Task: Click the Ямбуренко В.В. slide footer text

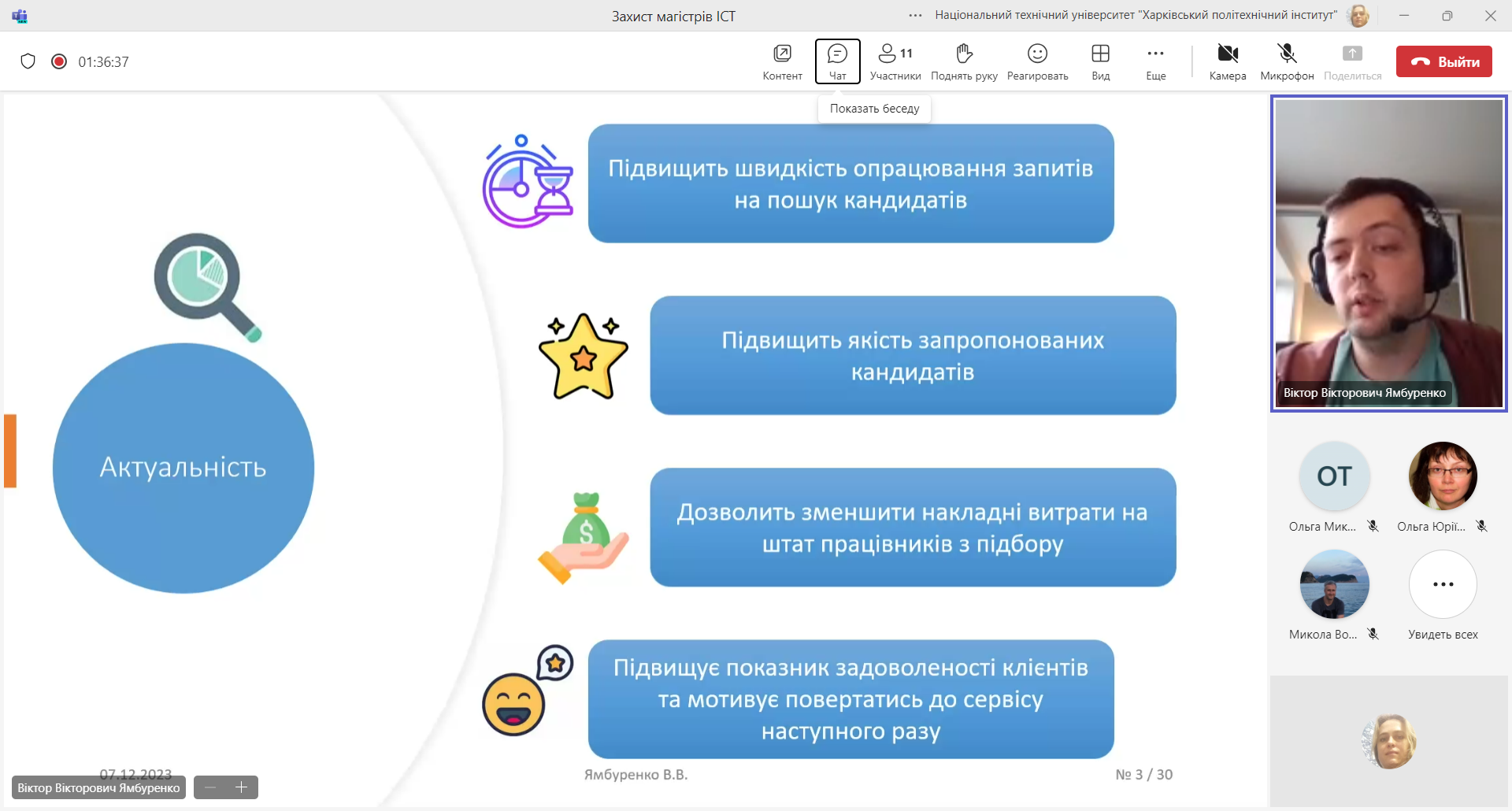Action: click(636, 775)
